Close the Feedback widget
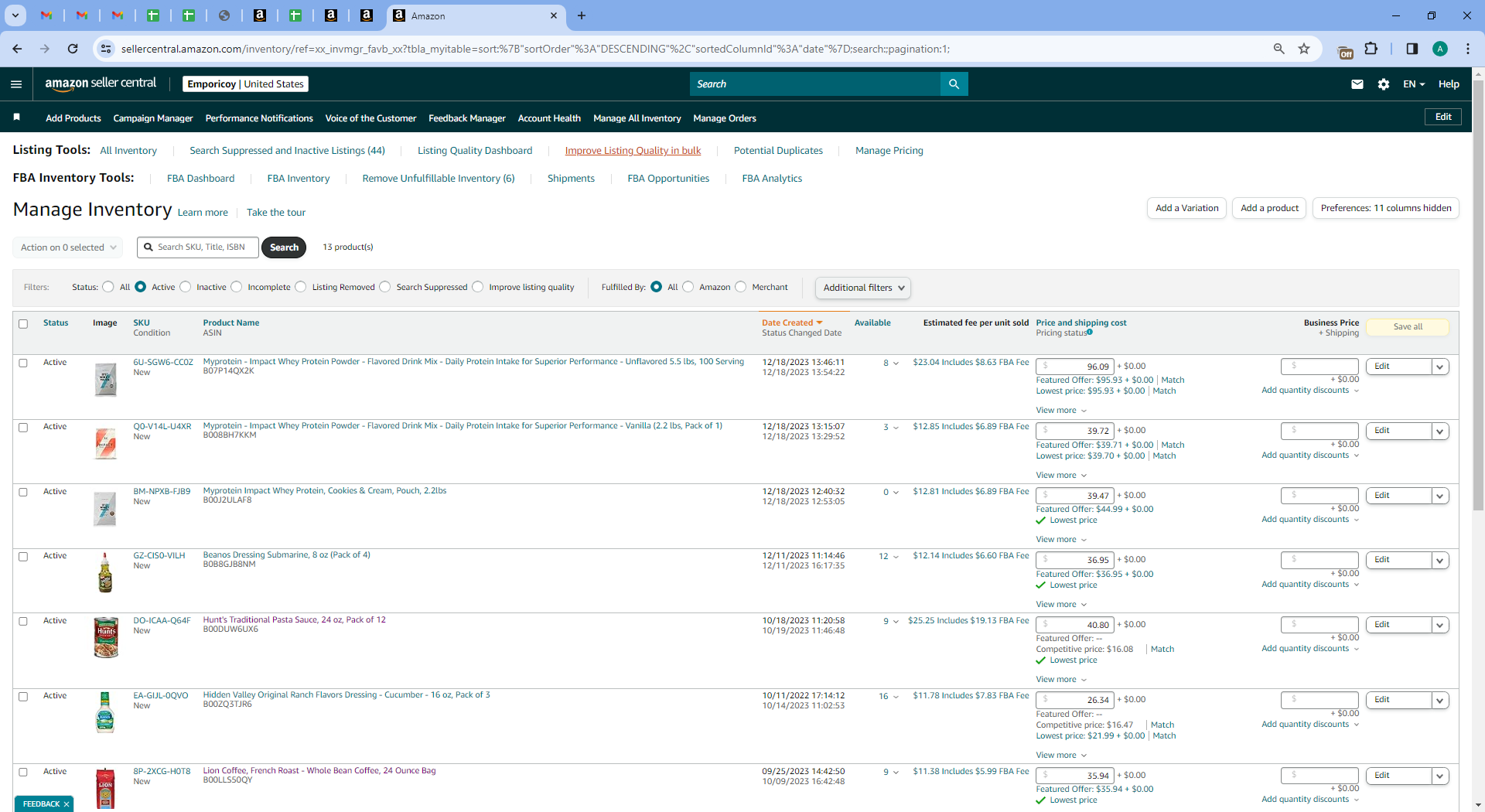The image size is (1485, 812). (x=67, y=804)
